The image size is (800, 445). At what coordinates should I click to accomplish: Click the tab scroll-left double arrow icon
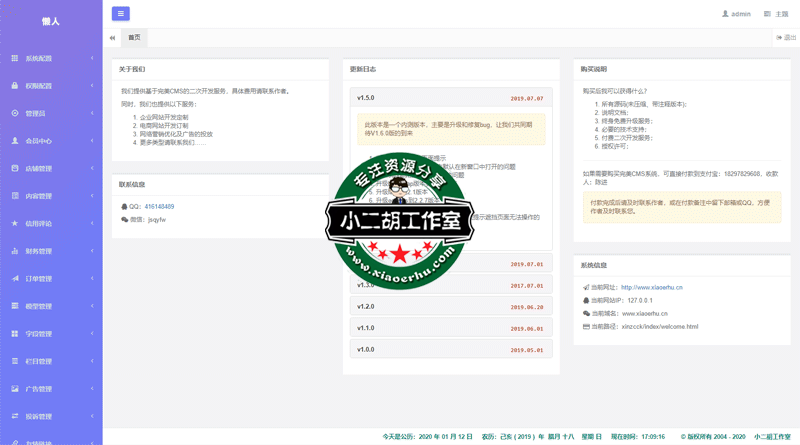point(112,38)
